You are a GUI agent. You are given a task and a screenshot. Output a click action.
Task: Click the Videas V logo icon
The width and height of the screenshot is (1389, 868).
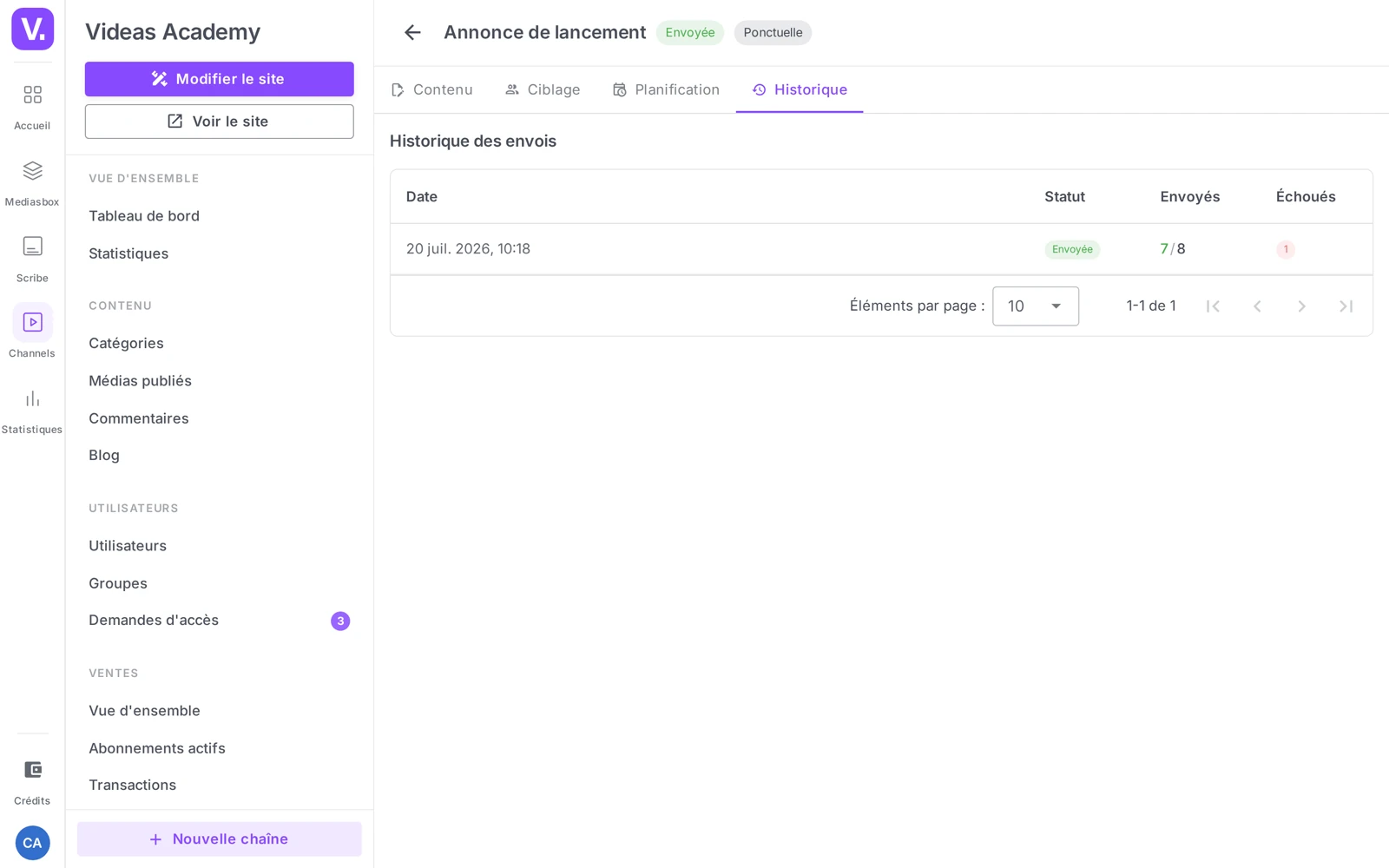pos(32,30)
